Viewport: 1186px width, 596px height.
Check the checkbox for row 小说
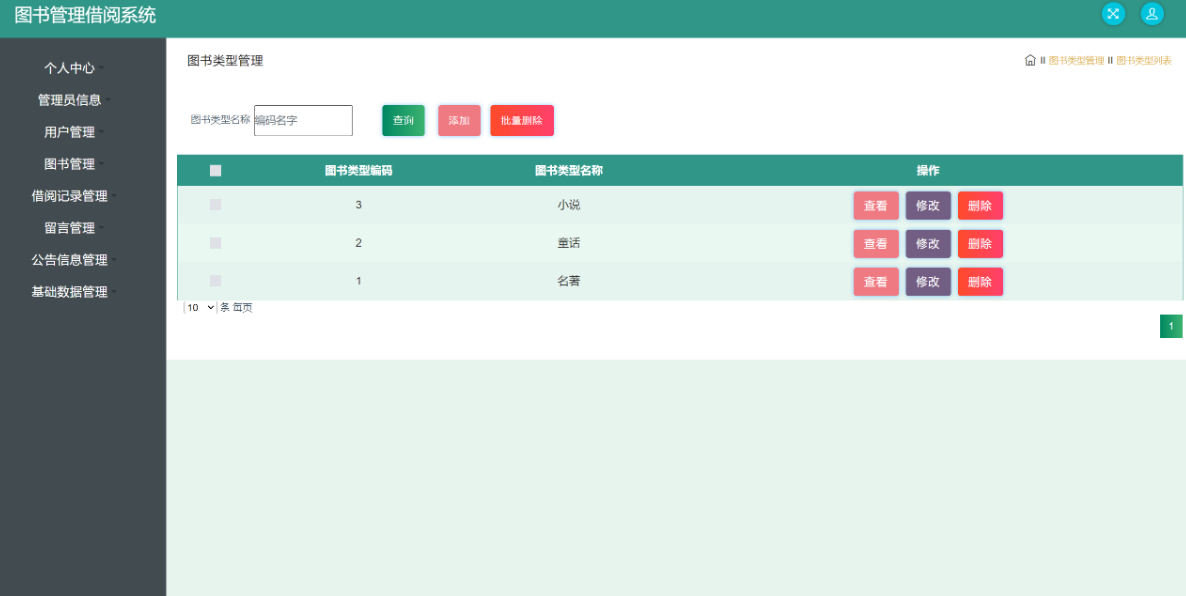click(x=215, y=205)
